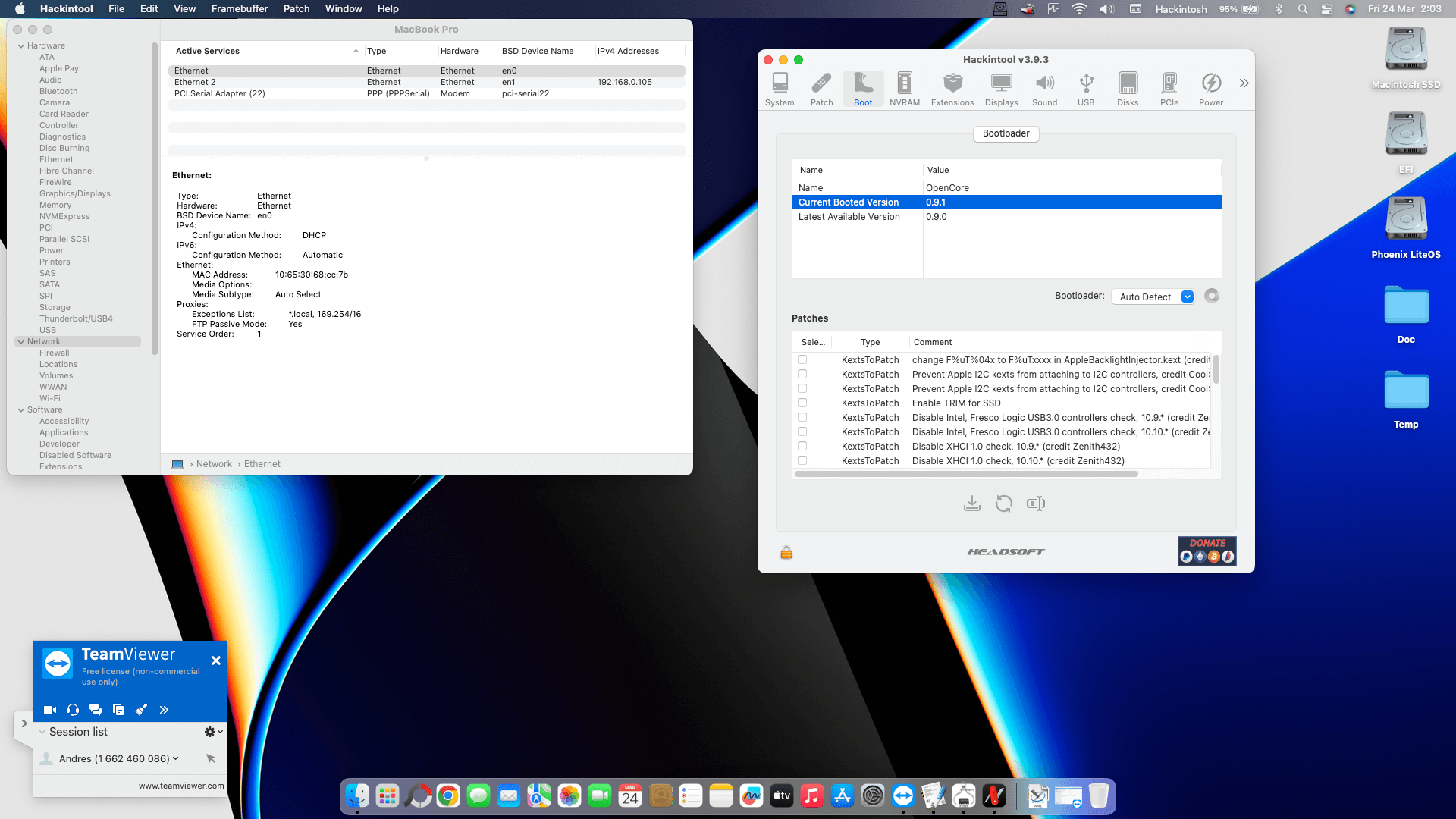Open the Macintosh SSD desktop drive

(x=1406, y=58)
